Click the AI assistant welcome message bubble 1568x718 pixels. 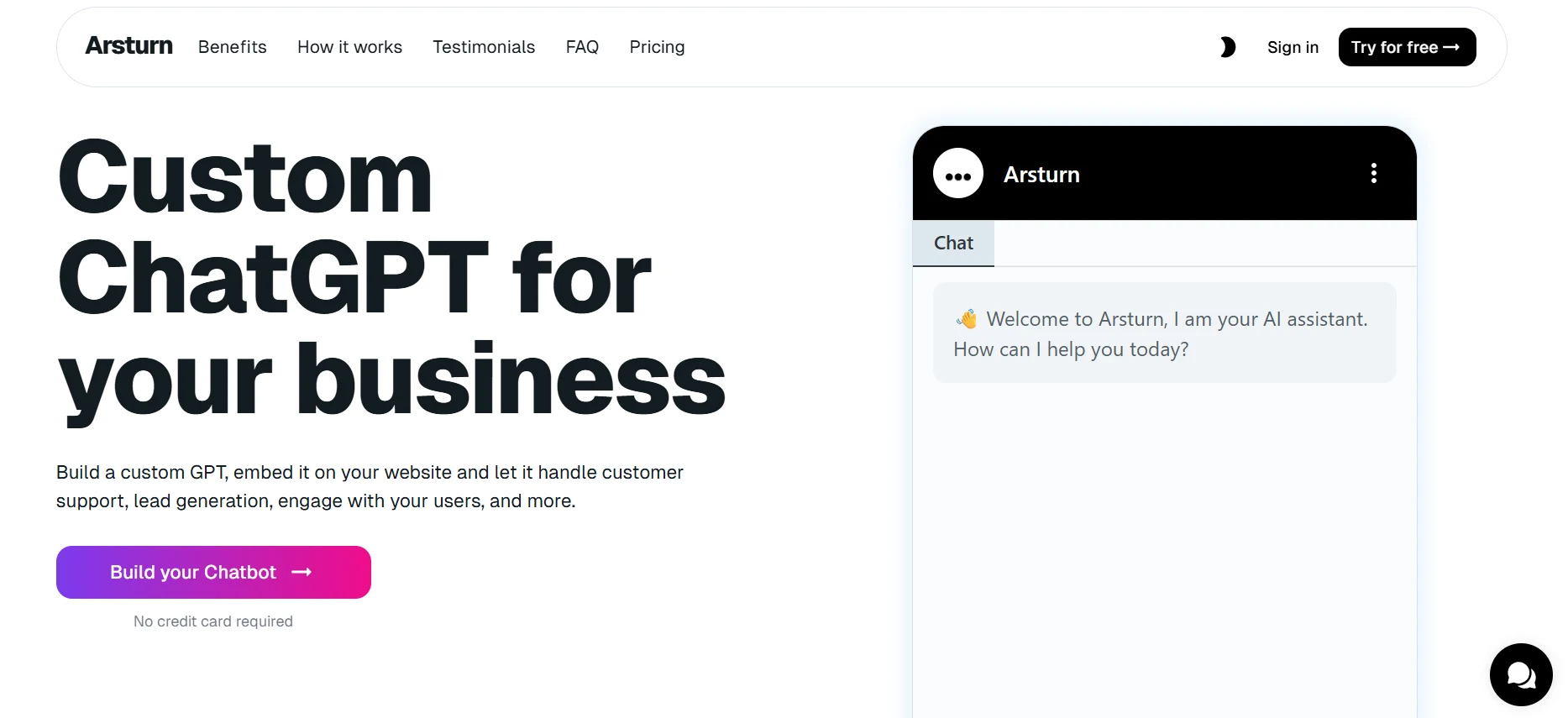pos(1164,333)
